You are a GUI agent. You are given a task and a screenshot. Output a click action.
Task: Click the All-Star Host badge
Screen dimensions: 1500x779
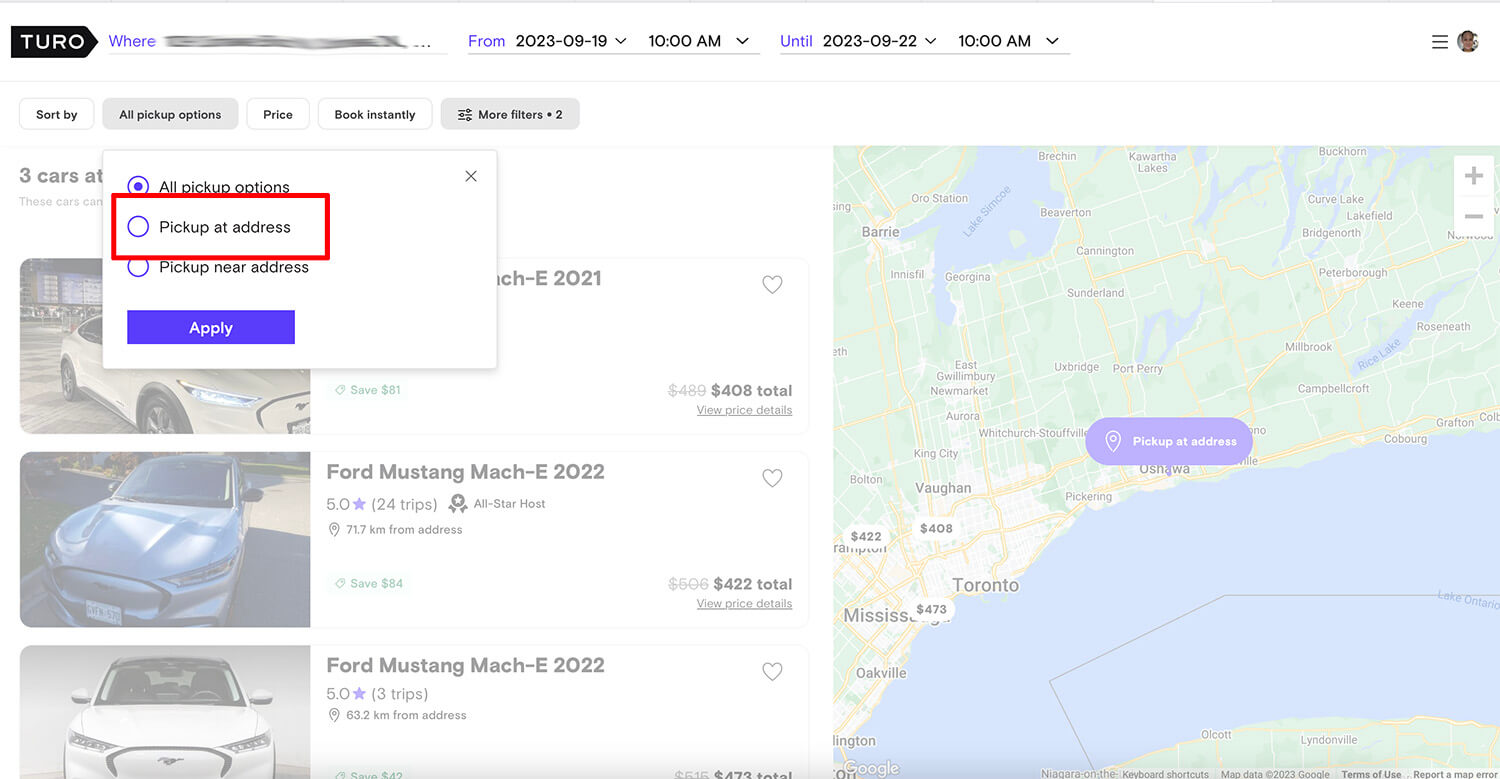coord(497,503)
